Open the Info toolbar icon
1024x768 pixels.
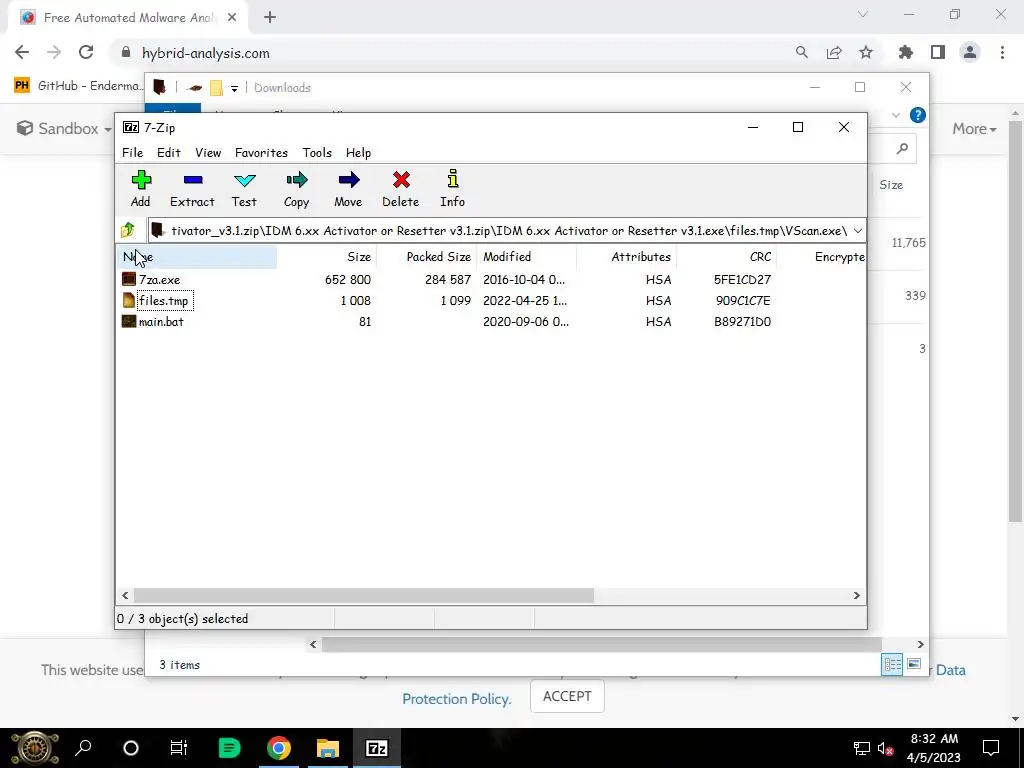tap(453, 188)
